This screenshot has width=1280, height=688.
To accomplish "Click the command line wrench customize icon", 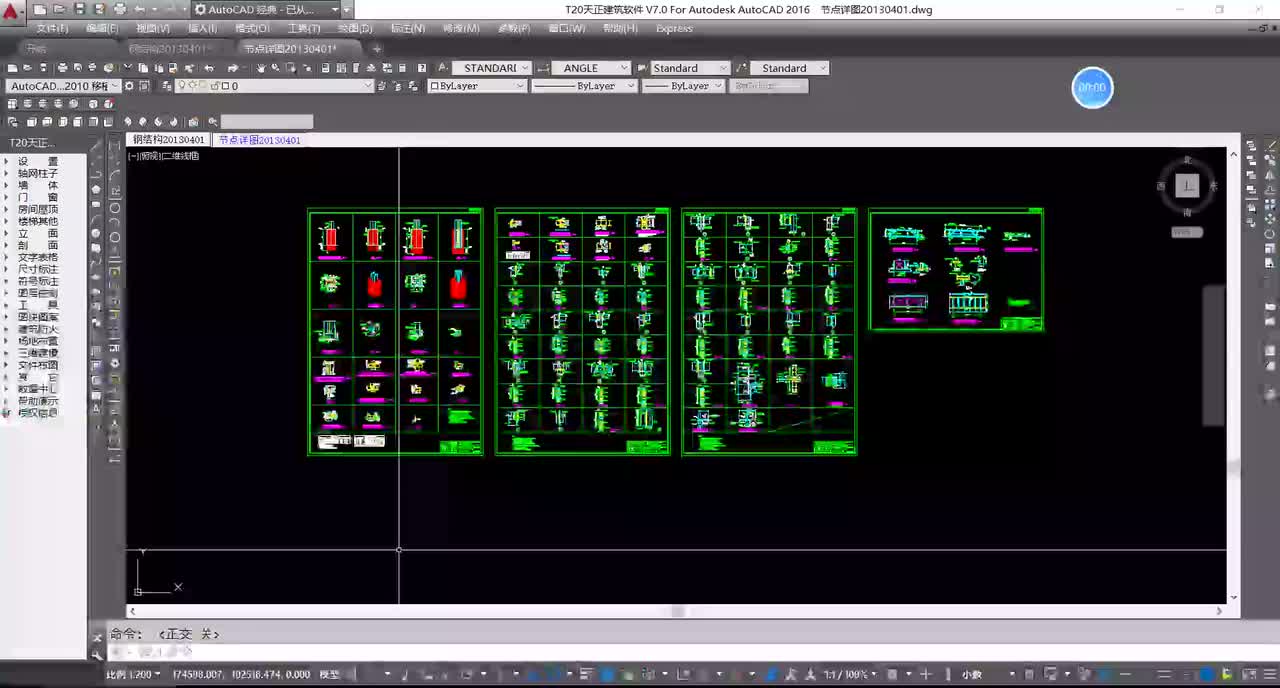I will point(97,655).
